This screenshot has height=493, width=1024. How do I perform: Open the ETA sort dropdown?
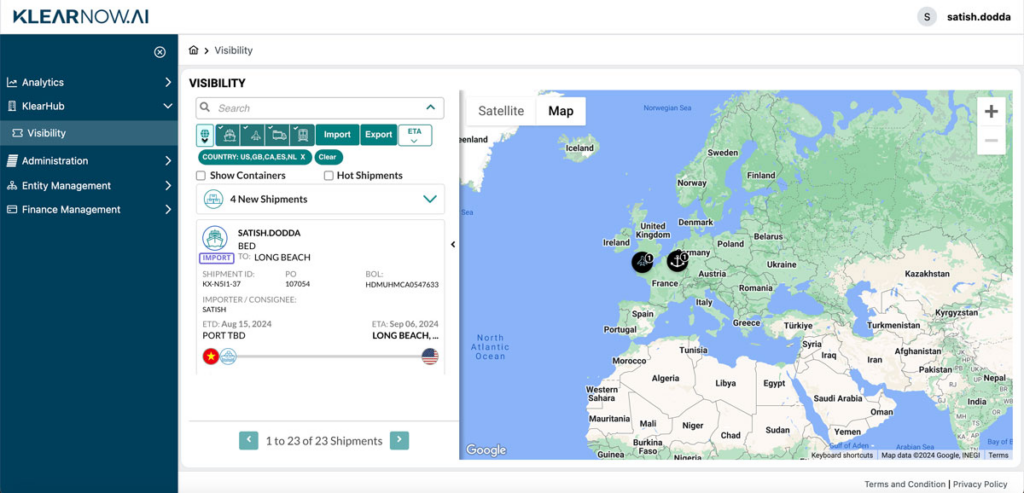click(x=414, y=135)
